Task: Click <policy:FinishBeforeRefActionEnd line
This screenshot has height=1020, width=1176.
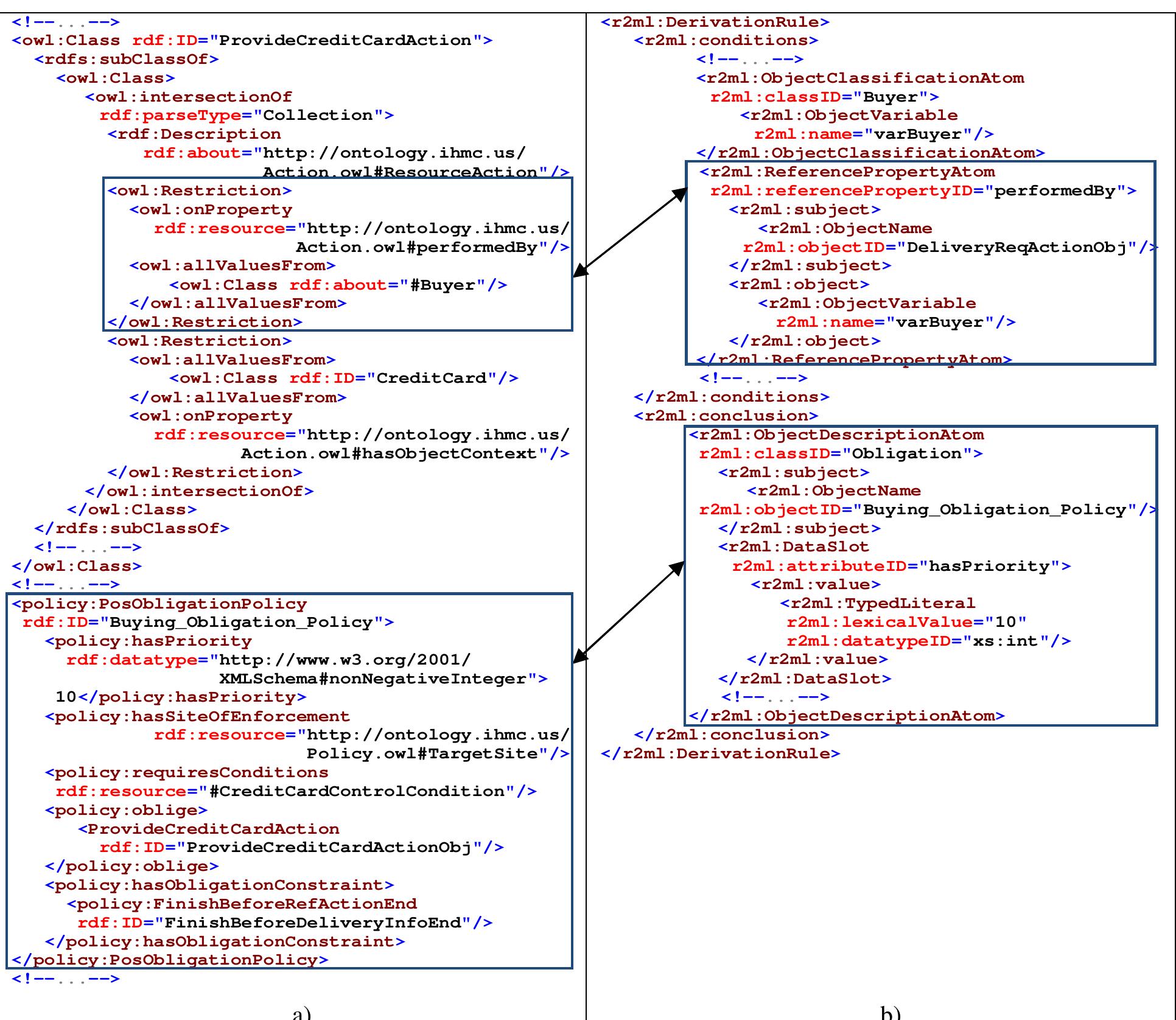Action: click(x=242, y=904)
